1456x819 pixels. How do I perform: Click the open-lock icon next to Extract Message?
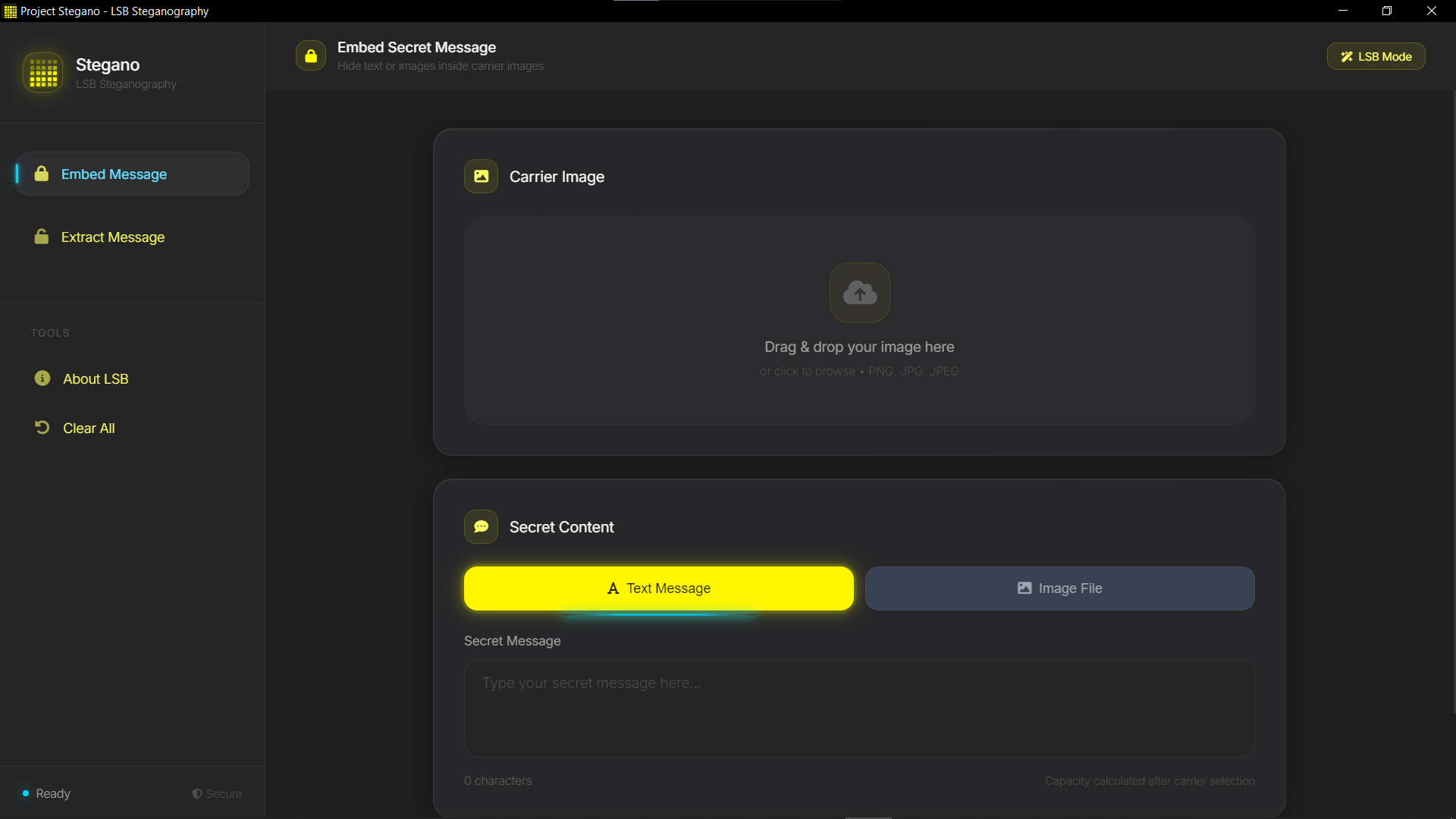tap(42, 237)
